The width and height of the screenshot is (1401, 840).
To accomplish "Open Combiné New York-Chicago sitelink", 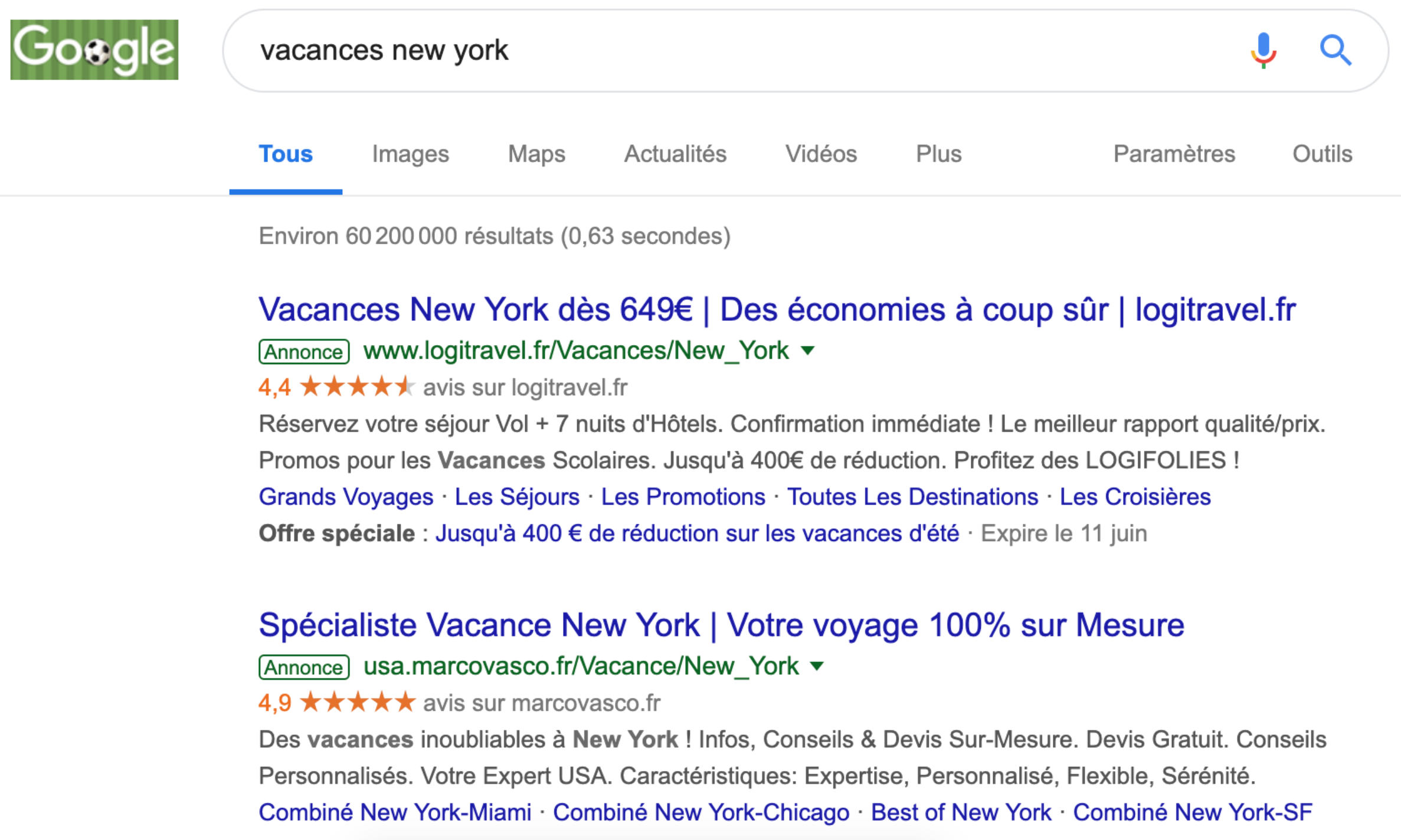I will pos(701,812).
